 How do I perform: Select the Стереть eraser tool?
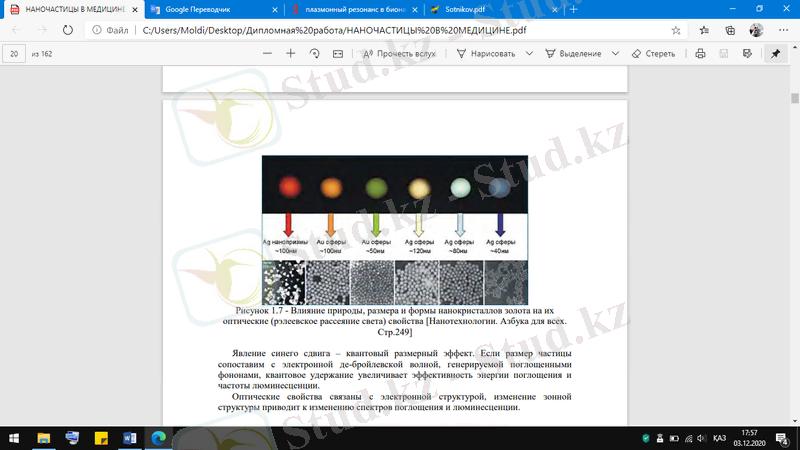[x=653, y=54]
